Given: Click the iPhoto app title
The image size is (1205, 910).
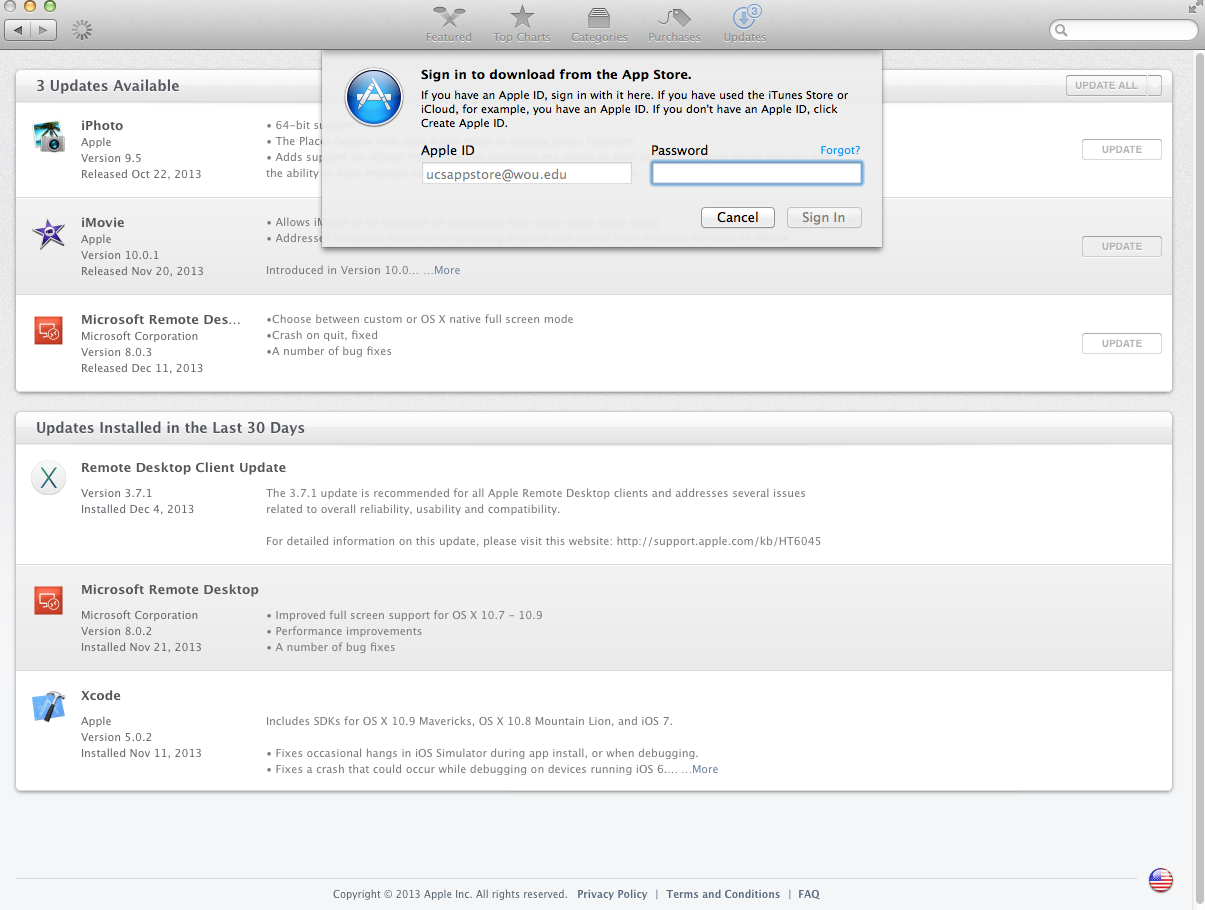Looking at the screenshot, I should tap(102, 125).
